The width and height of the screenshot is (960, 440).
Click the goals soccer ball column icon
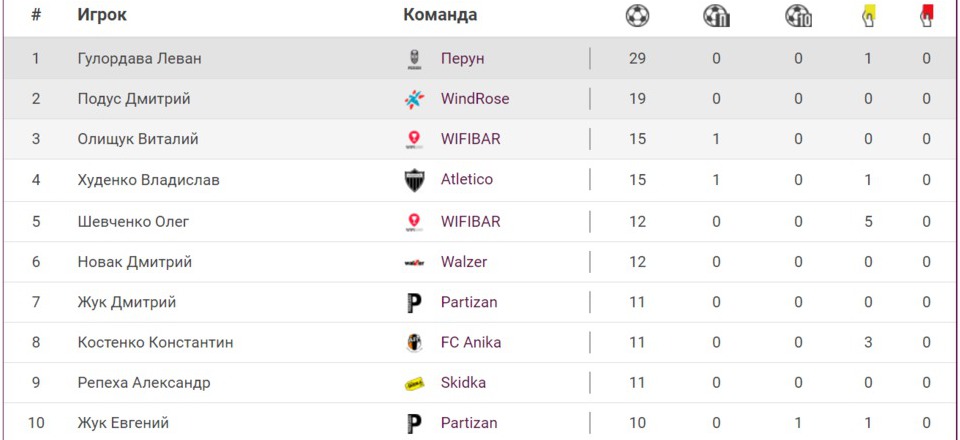click(x=637, y=16)
